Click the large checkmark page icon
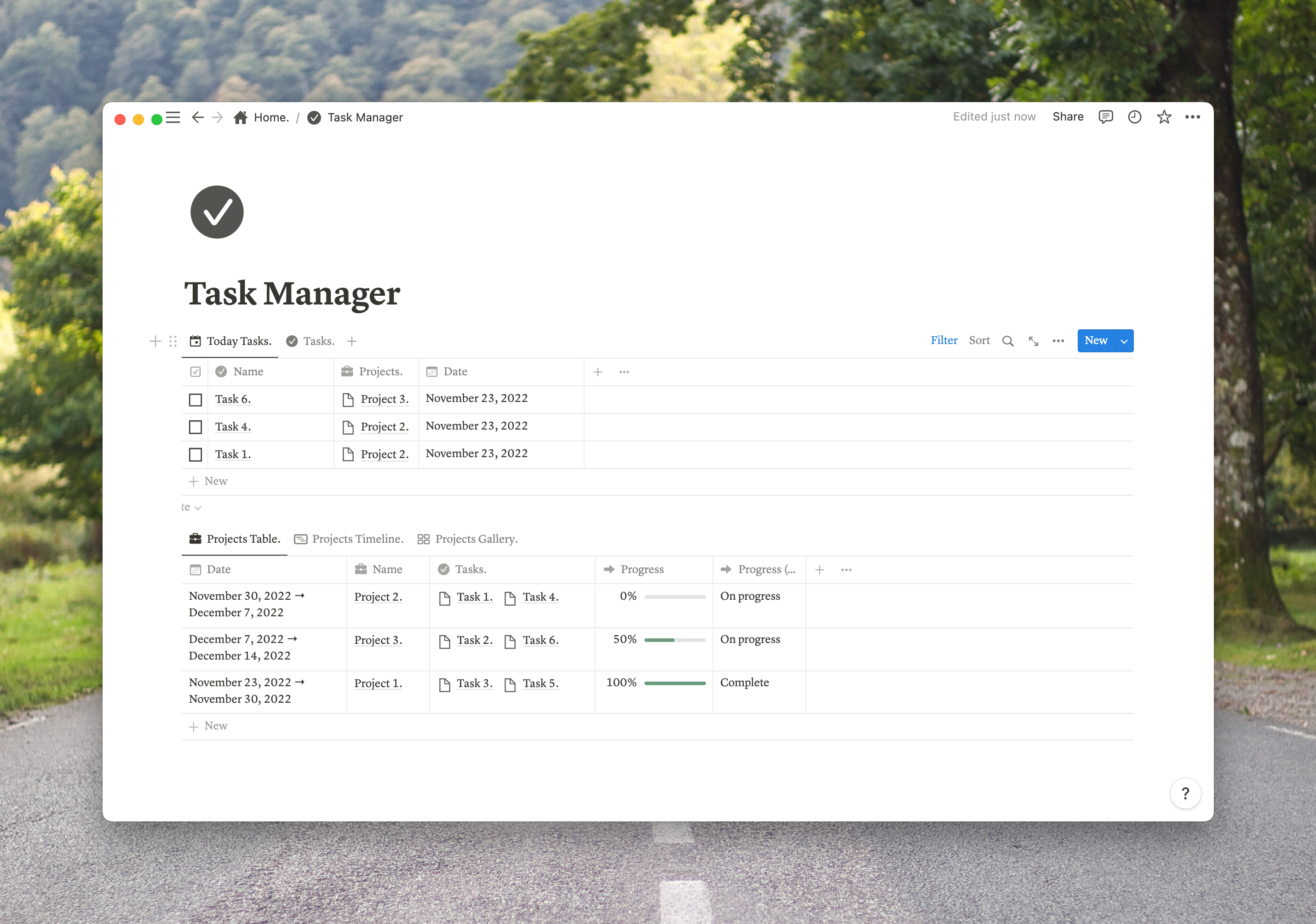This screenshot has width=1316, height=924. [217, 212]
